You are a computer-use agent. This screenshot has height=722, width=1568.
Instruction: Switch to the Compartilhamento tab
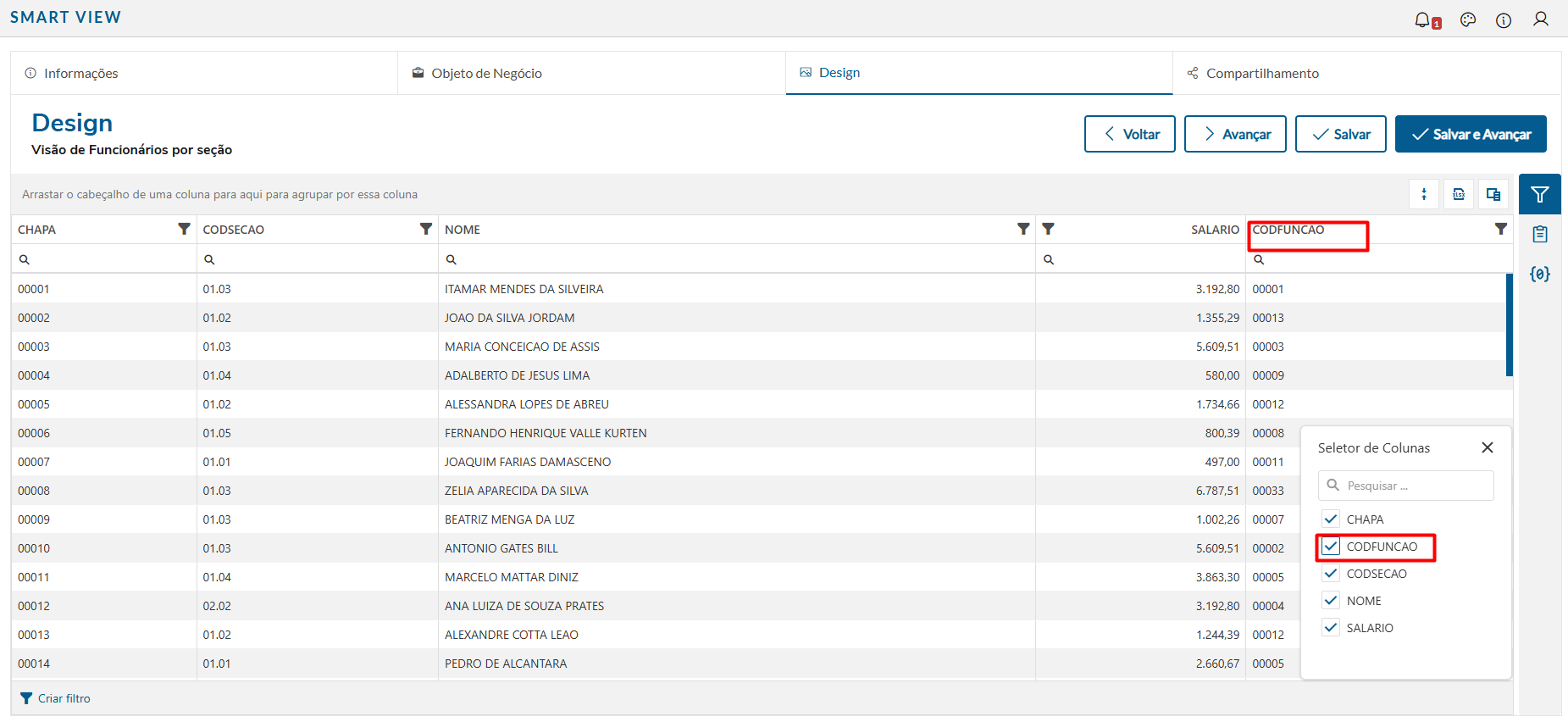[x=1366, y=73]
